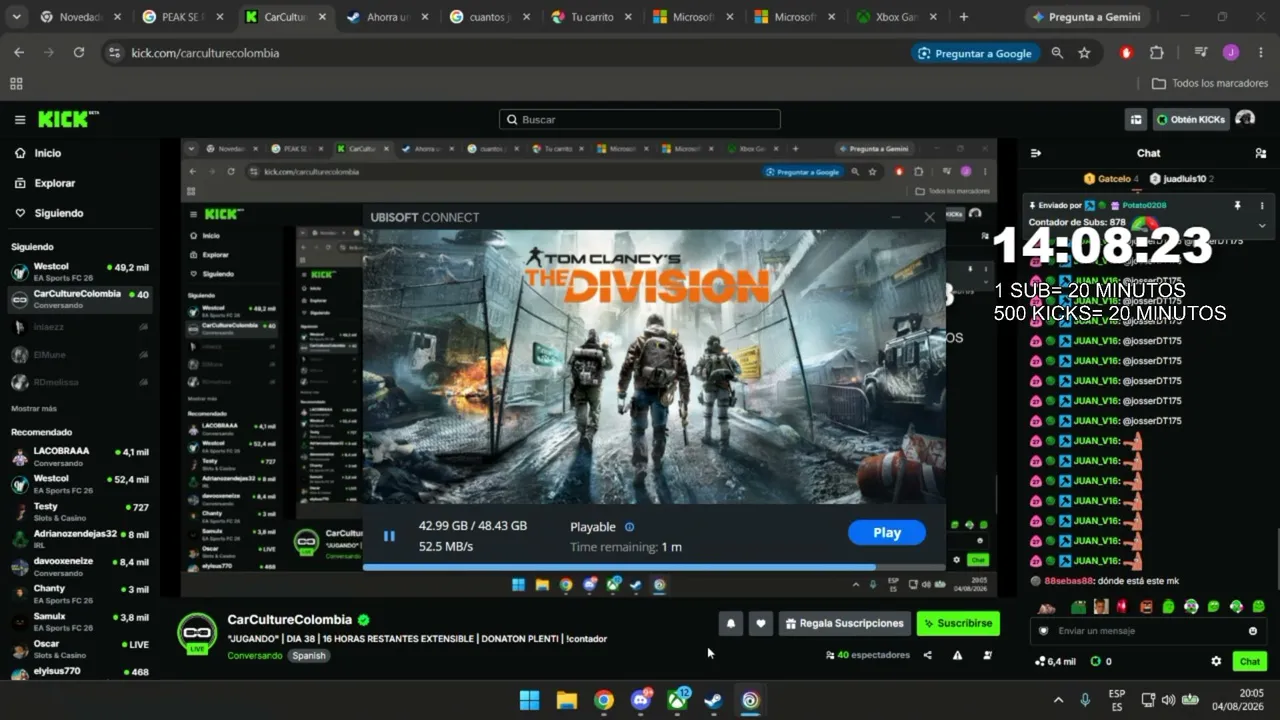1280x720 pixels.
Task: Click the Enviar un mensaje chat input
Action: click(x=1149, y=631)
